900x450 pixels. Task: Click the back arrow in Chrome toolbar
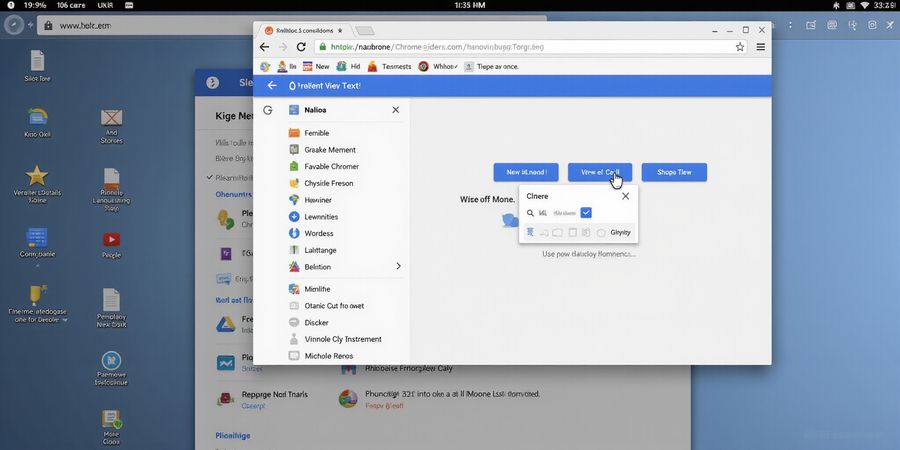pyautogui.click(x=264, y=47)
